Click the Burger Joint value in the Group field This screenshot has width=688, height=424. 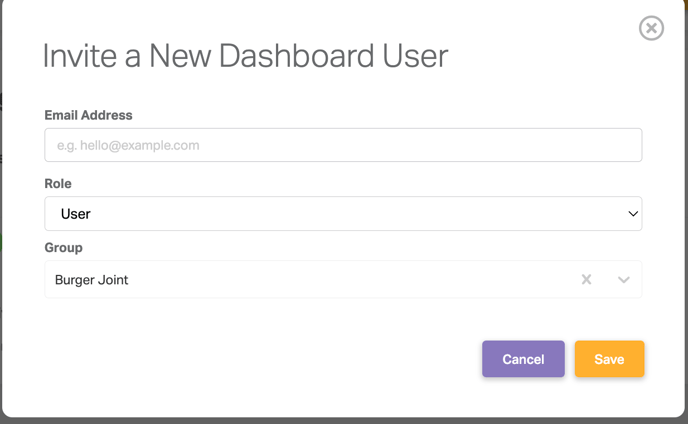[91, 280]
